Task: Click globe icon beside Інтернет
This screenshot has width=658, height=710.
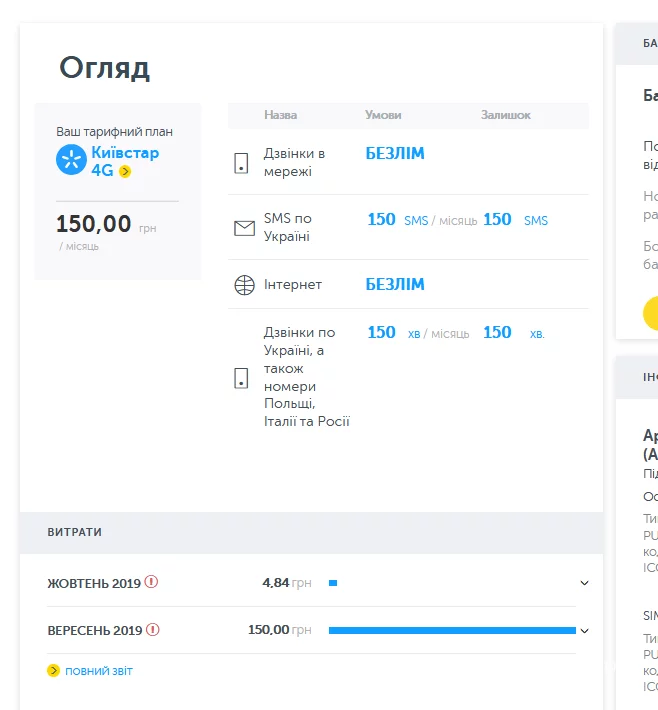Action: [x=244, y=285]
